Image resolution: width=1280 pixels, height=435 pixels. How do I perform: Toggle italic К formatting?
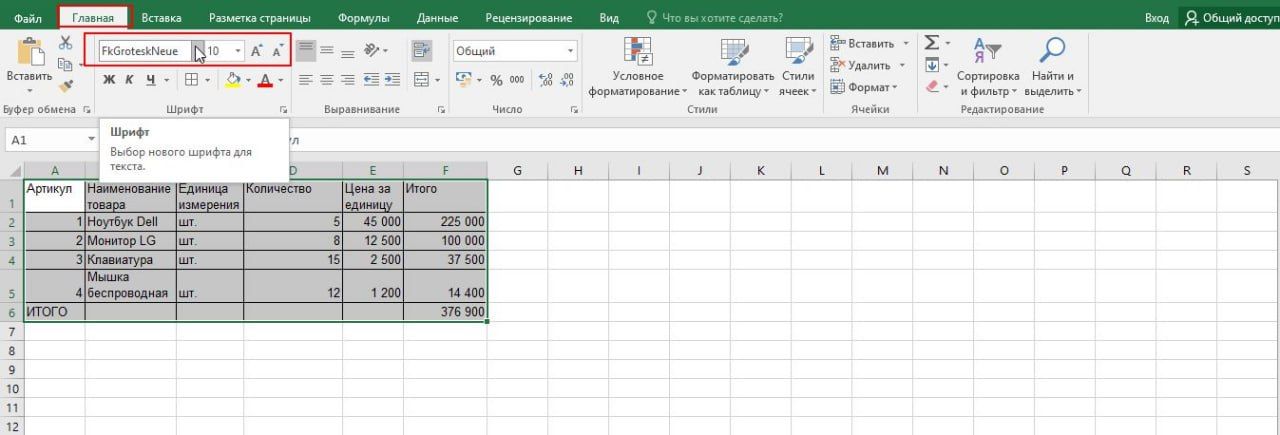click(x=130, y=80)
